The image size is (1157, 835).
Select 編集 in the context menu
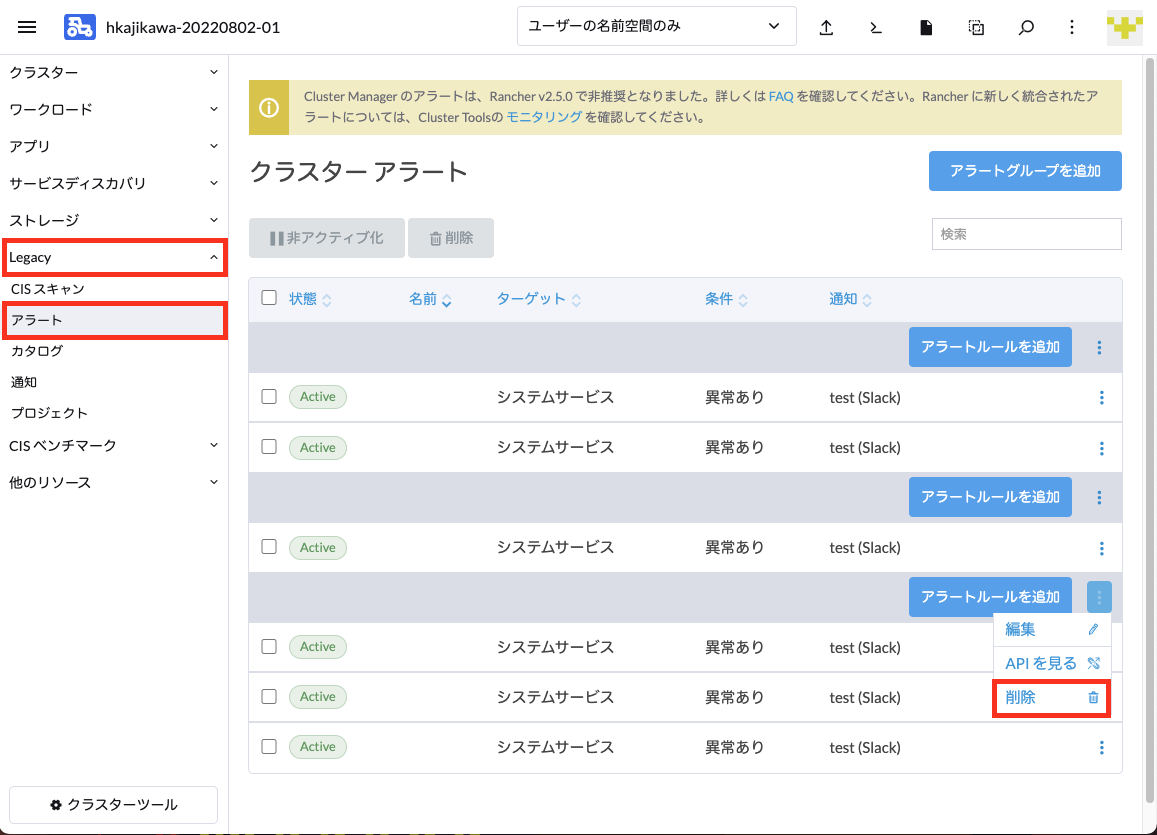tap(1051, 630)
